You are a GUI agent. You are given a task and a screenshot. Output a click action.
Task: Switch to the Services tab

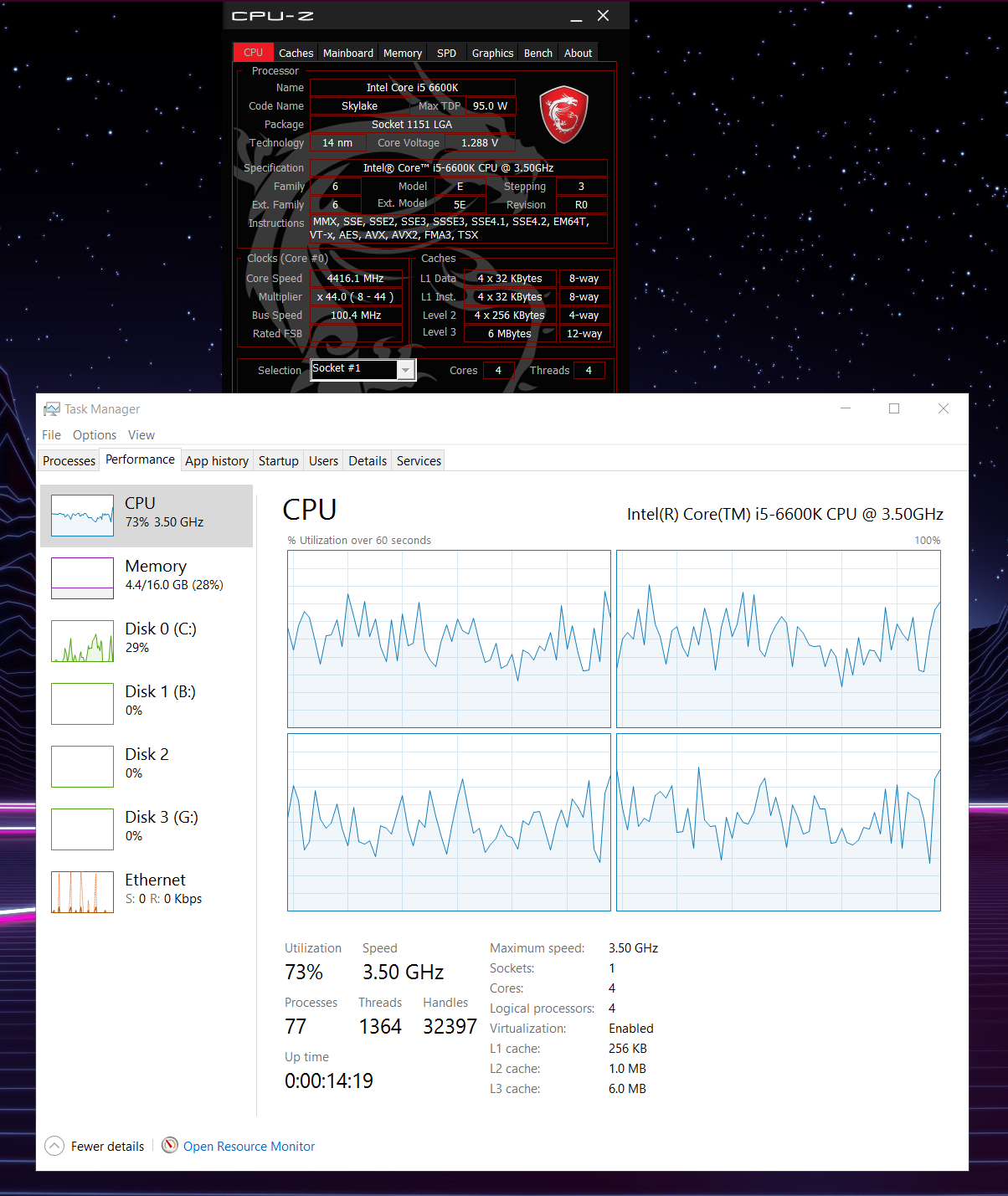point(418,460)
